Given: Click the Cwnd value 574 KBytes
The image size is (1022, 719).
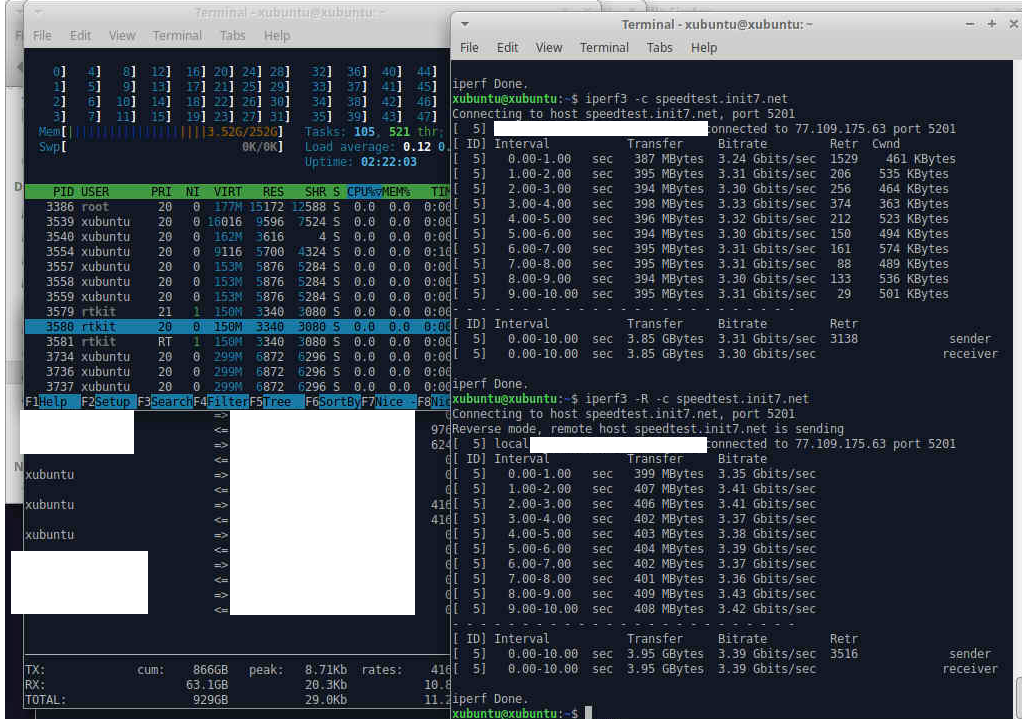Looking at the screenshot, I should (913, 249).
